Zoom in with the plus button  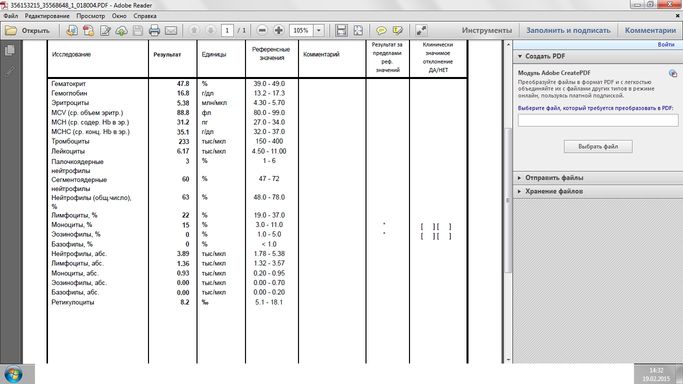click(x=279, y=30)
